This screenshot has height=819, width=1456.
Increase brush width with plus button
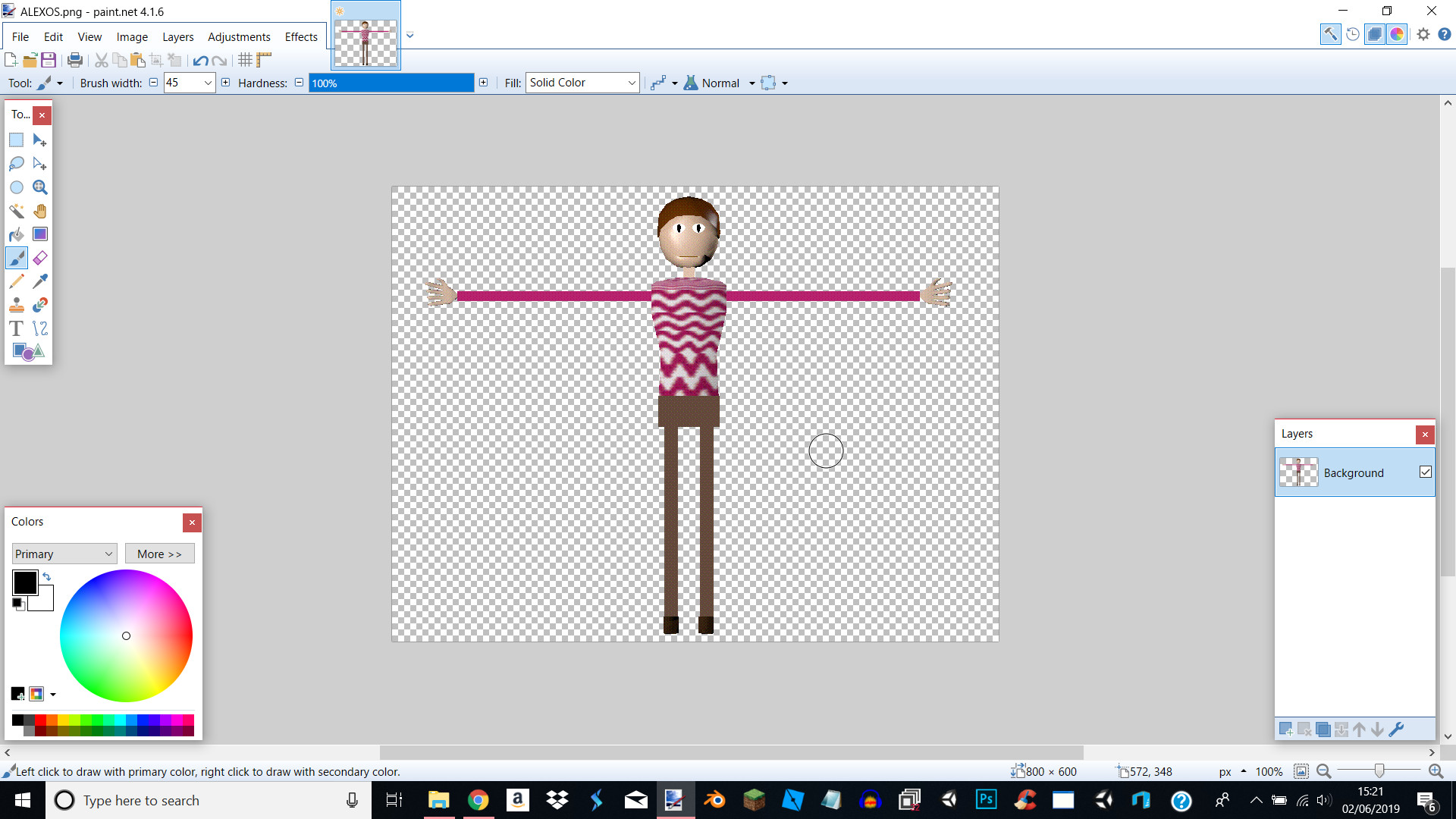tap(225, 83)
